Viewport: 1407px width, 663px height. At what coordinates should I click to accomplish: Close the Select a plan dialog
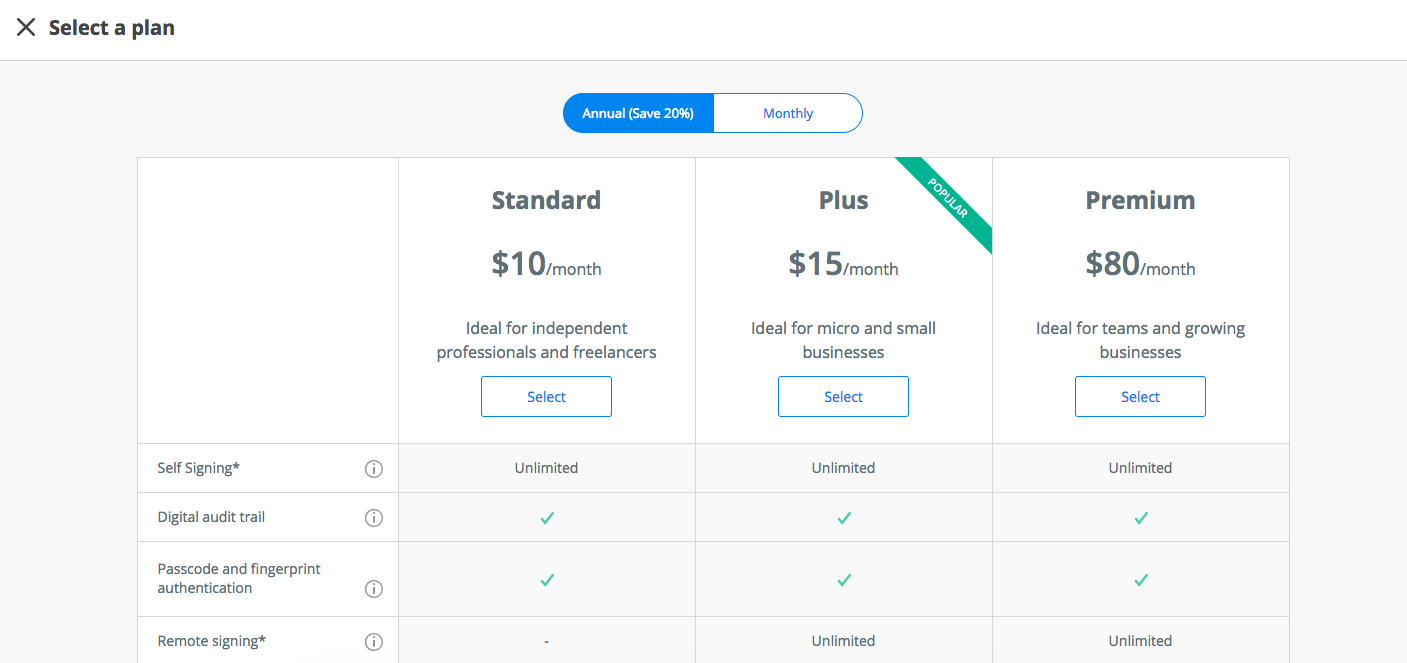click(x=26, y=28)
